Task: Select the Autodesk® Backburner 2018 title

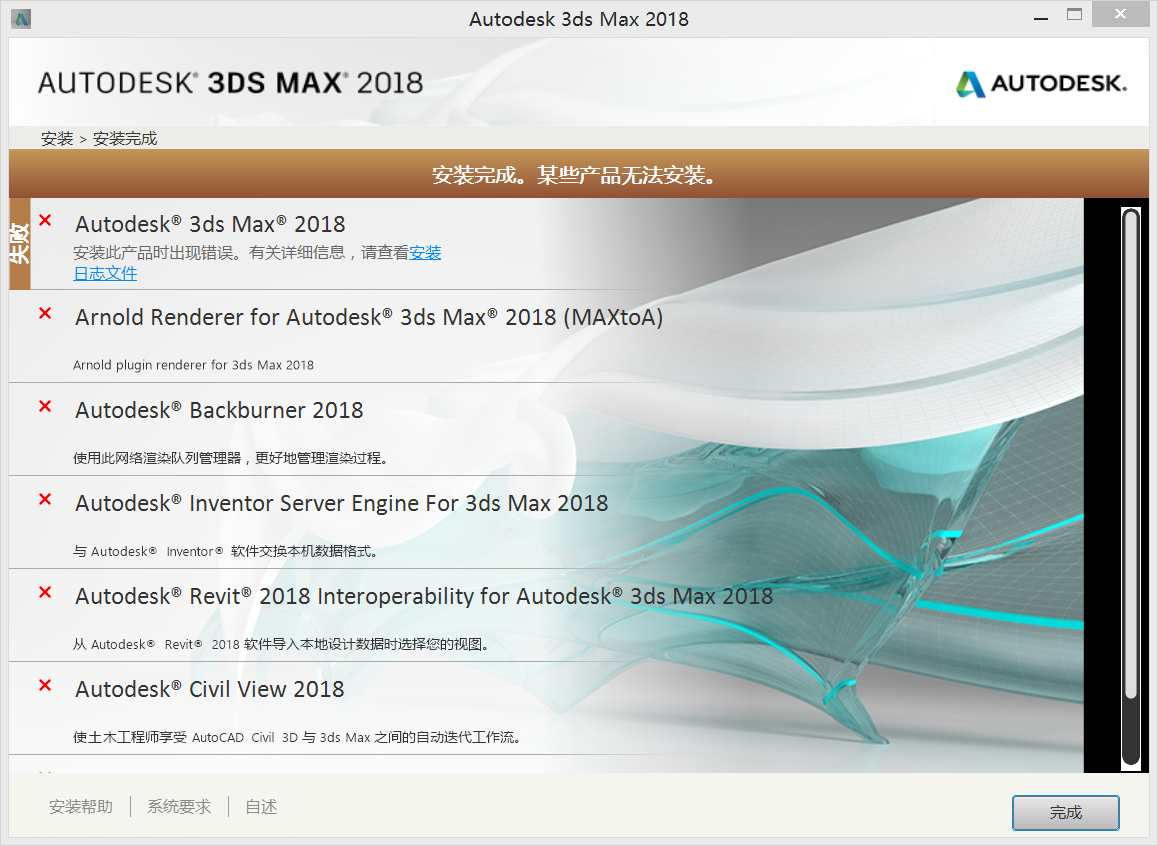Action: (219, 410)
